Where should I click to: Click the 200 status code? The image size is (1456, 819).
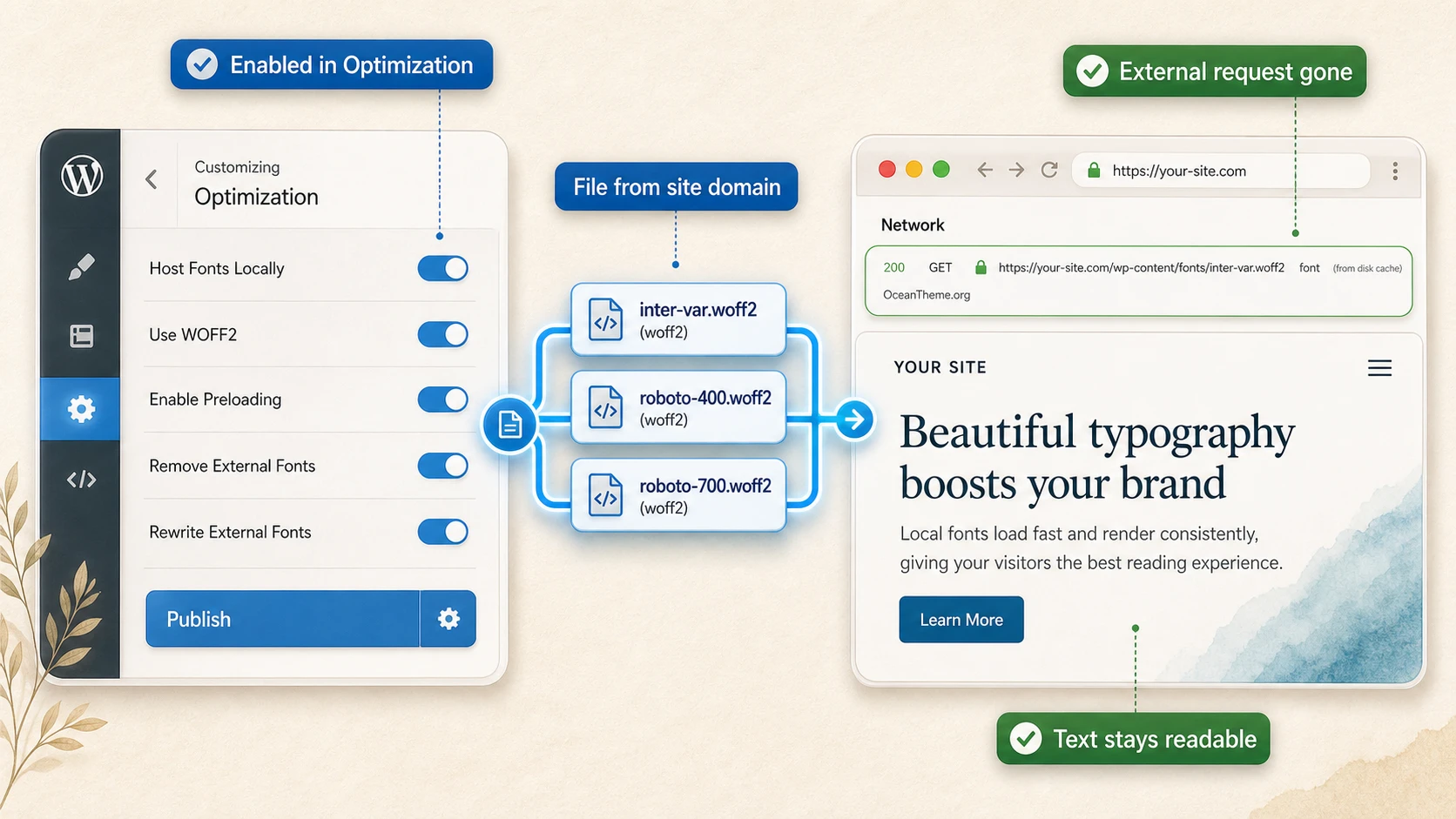coord(894,268)
